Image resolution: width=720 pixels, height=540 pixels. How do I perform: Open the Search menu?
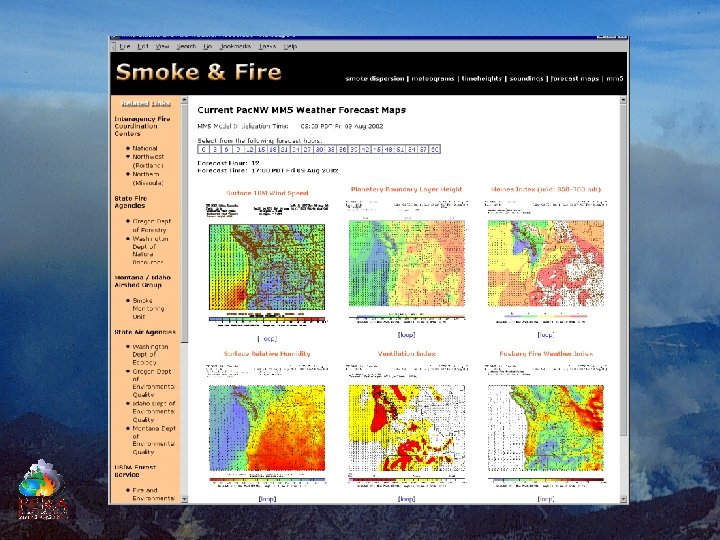186,46
